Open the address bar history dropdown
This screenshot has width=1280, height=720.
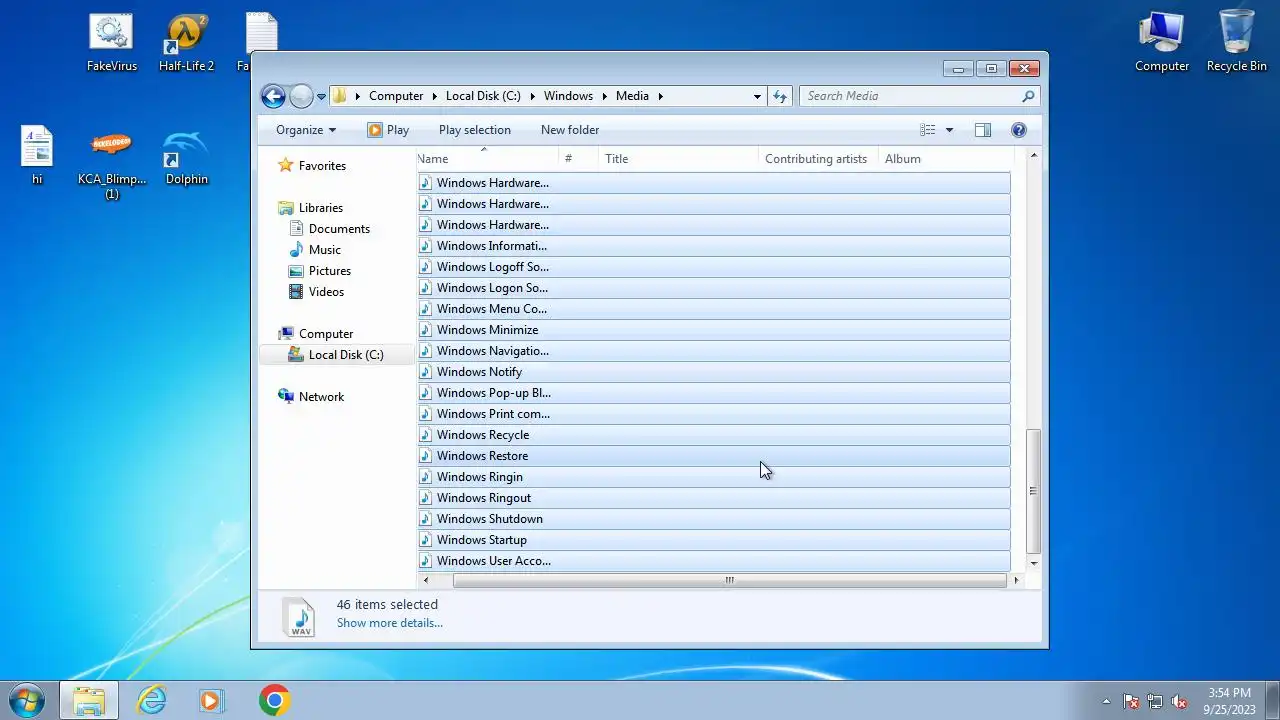tap(757, 96)
